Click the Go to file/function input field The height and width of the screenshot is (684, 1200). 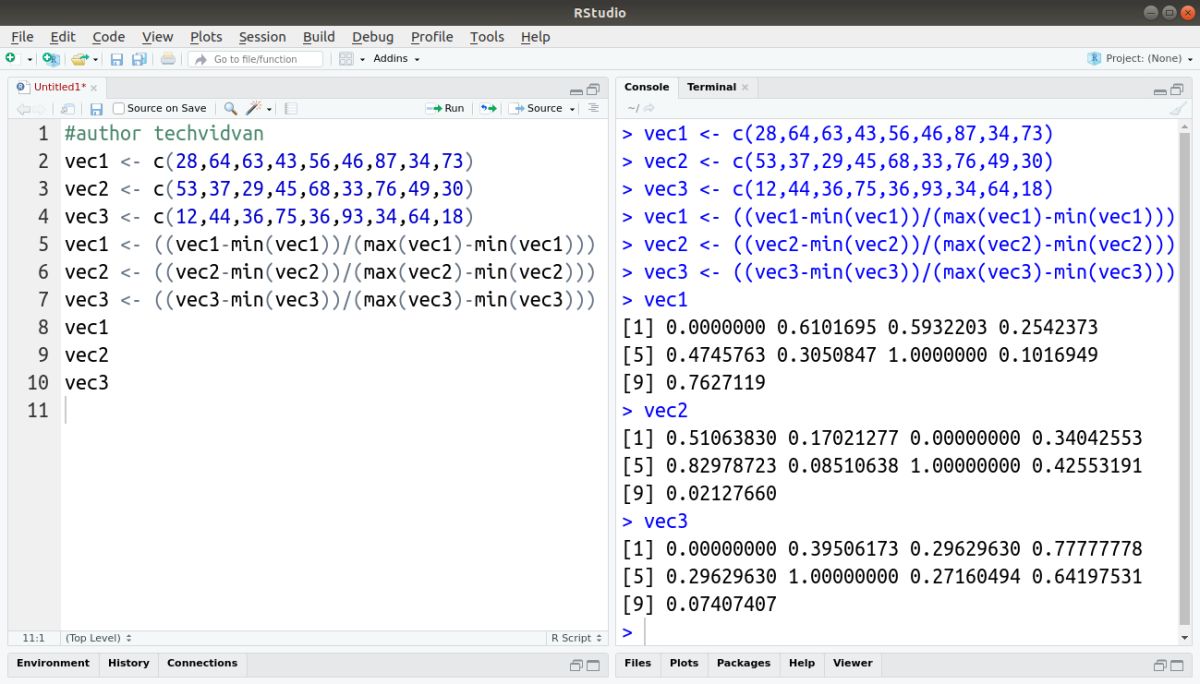257,58
